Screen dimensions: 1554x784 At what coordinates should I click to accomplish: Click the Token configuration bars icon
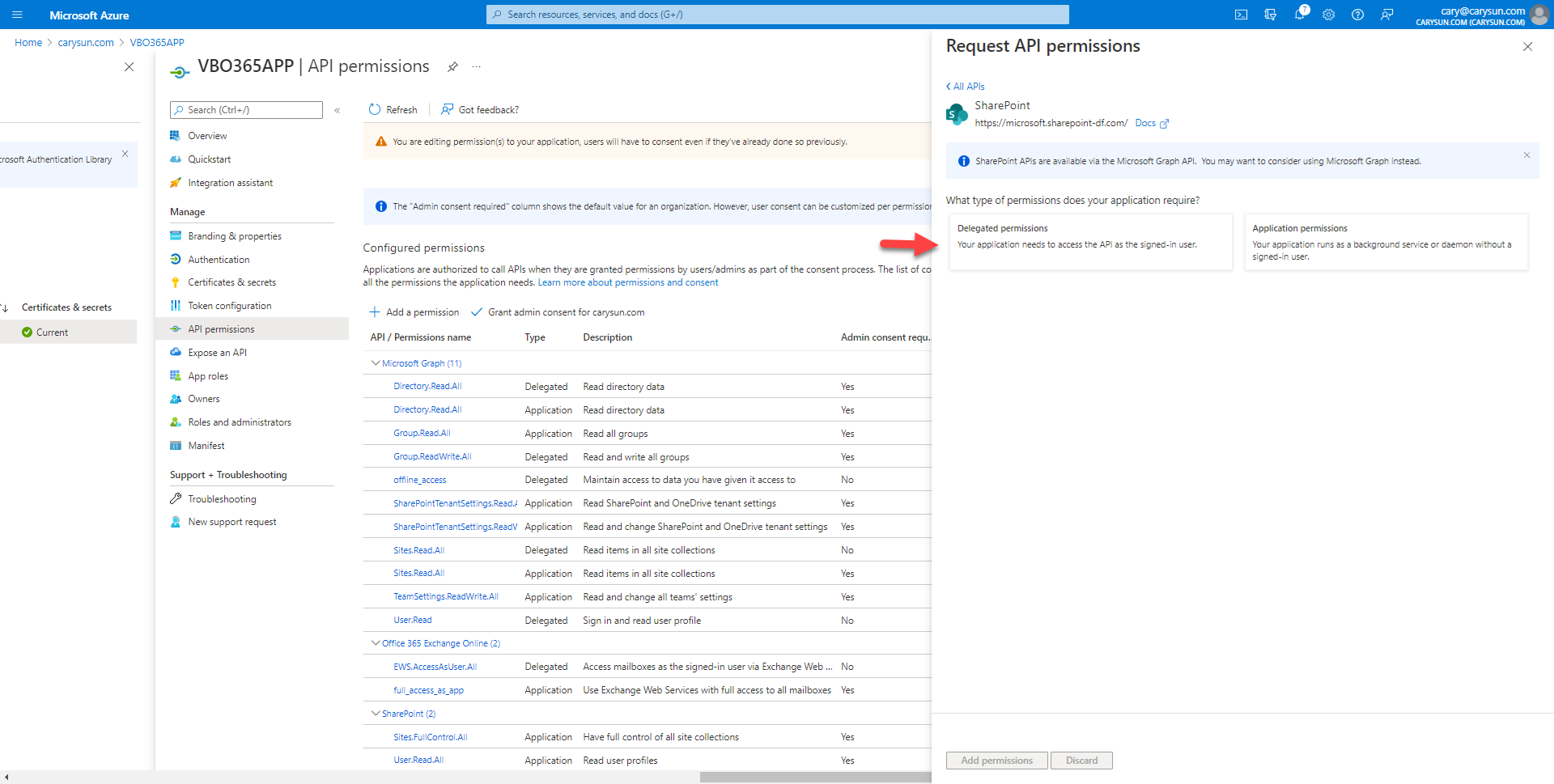175,305
